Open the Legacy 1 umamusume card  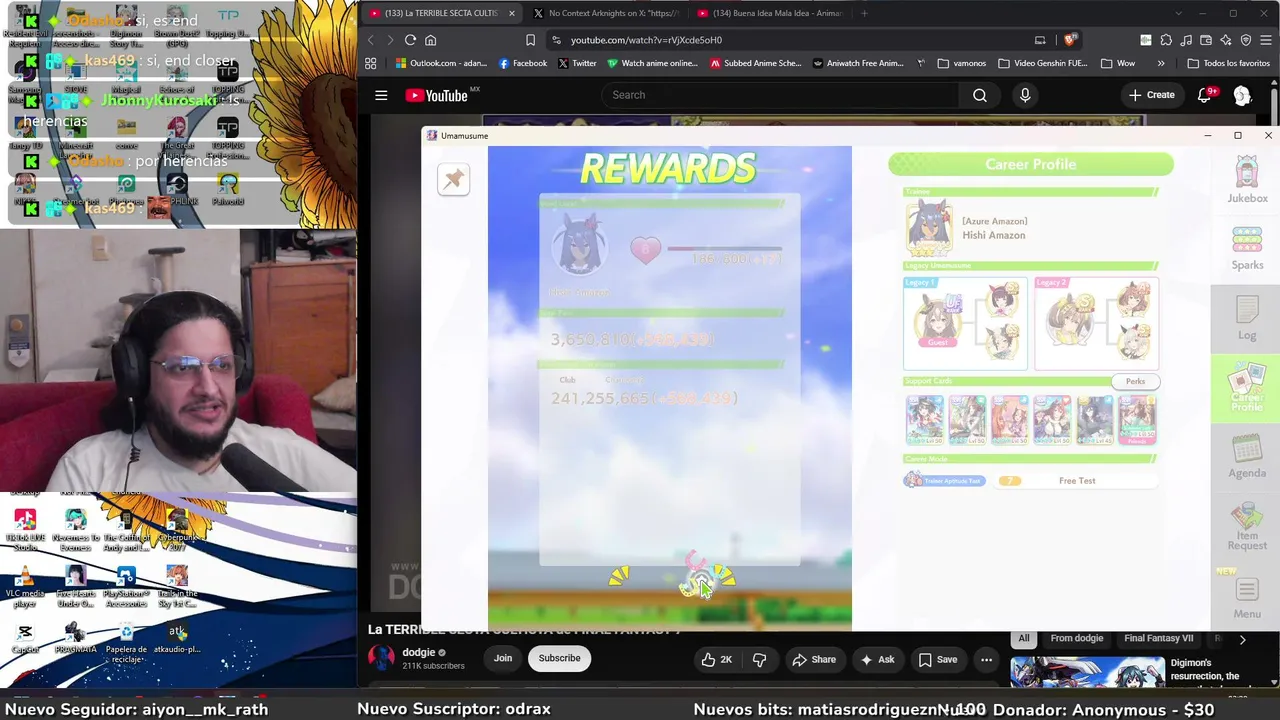965,323
